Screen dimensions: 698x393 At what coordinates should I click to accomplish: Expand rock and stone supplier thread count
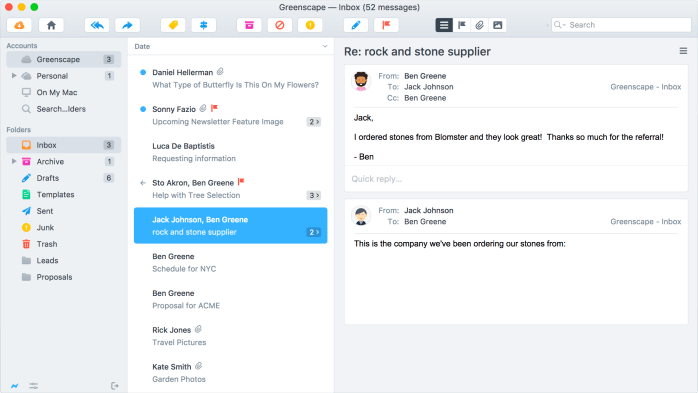click(314, 232)
